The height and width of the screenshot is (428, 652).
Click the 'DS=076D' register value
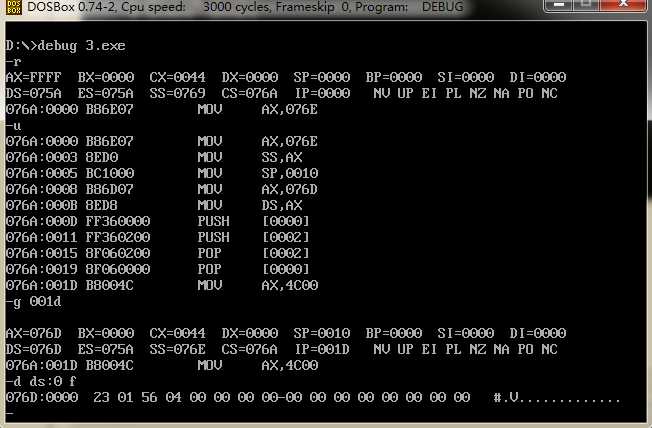pos(34,349)
